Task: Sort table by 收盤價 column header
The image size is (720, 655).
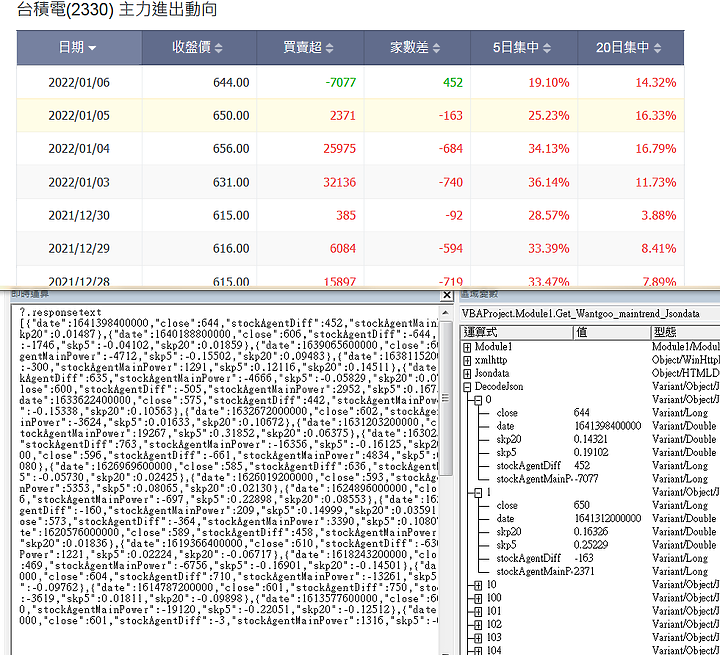Action: [x=199, y=47]
